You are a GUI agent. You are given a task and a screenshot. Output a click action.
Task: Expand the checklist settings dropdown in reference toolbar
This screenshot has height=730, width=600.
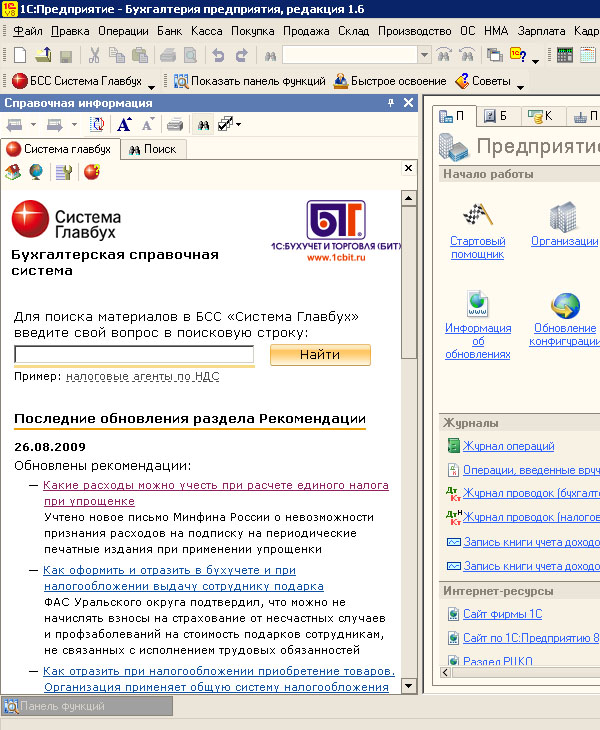pos(239,125)
